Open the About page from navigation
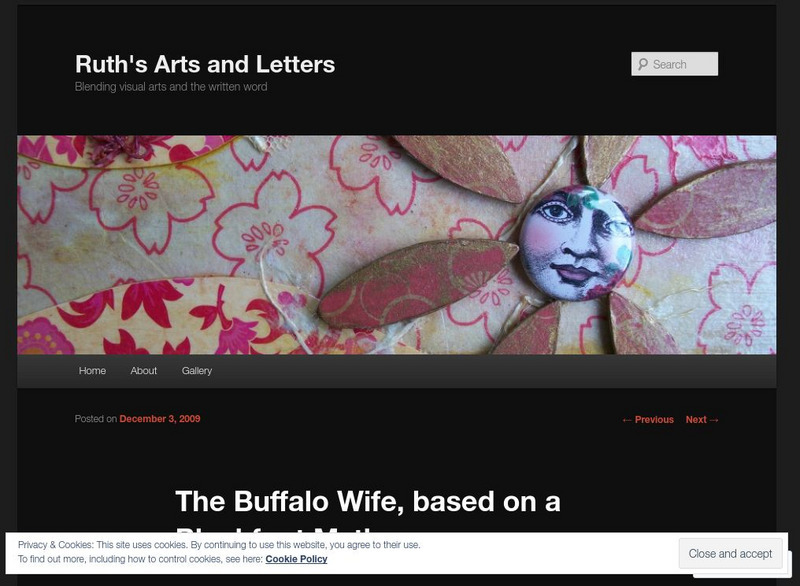Viewport: 800px width, 586px height. tap(143, 371)
